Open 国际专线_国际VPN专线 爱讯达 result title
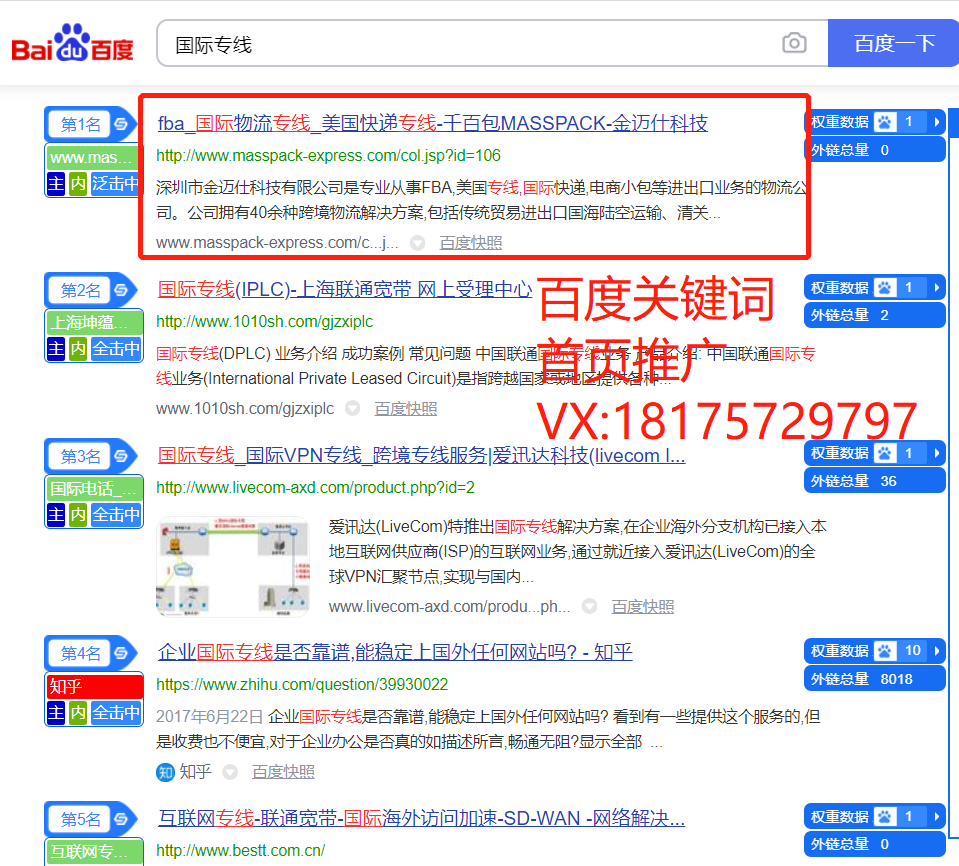Screen dimensions: 959x866 tap(421, 456)
